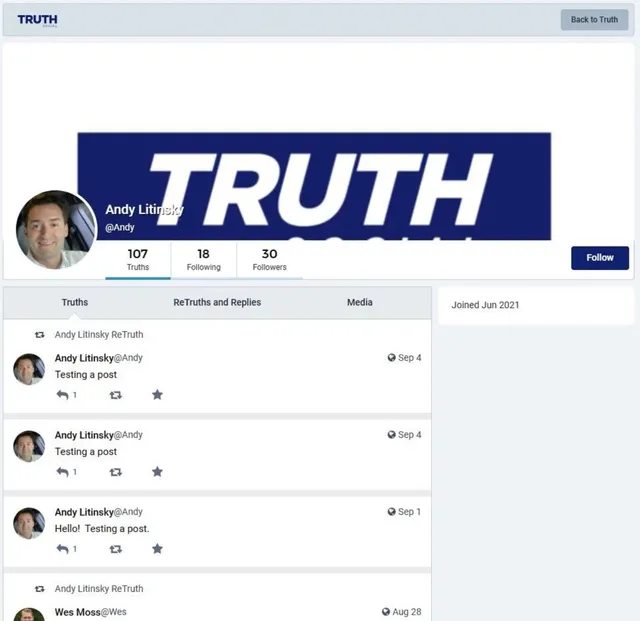Favorite the retruthed Sep 4 'Testing a post'

[x=157, y=395]
